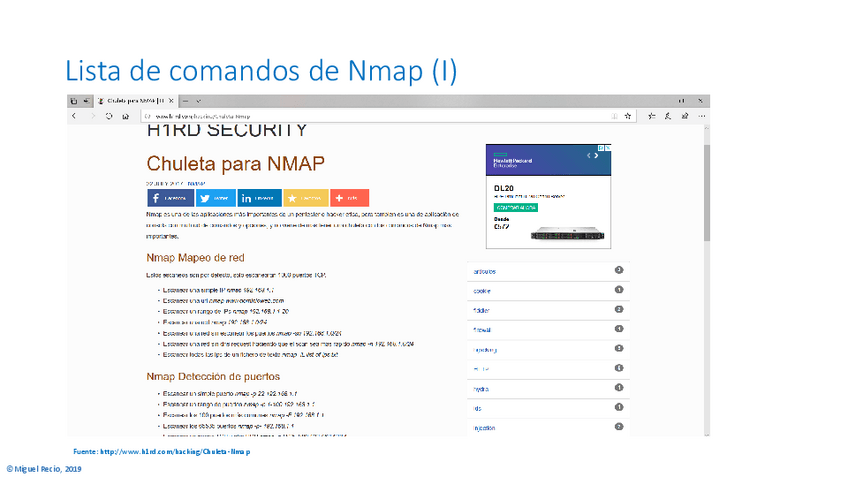Screen dimensions: 848x477
Task: Click the browser Back arrow
Action: [x=74, y=116]
